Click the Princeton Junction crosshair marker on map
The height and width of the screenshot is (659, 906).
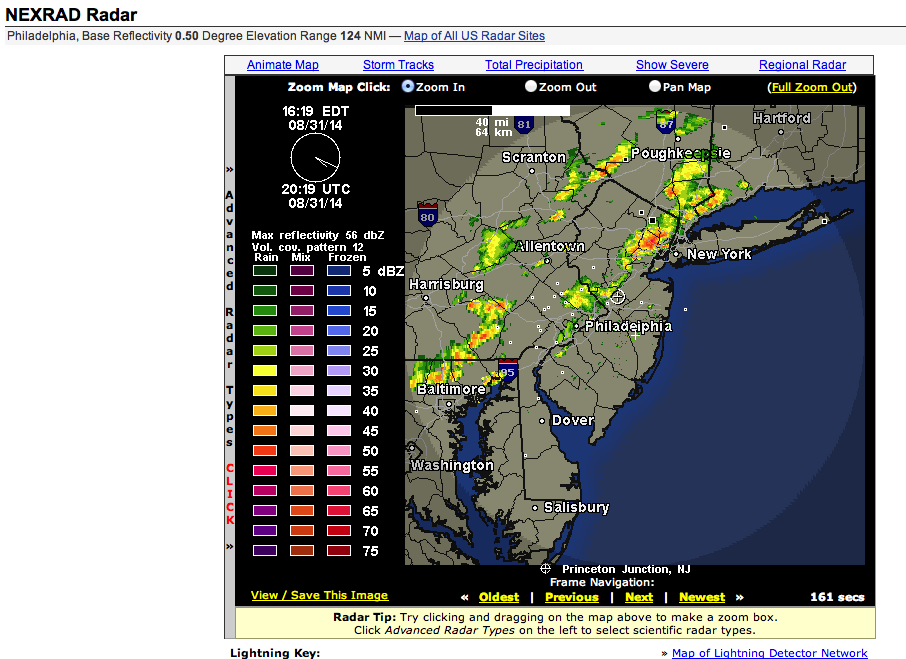pos(618,297)
